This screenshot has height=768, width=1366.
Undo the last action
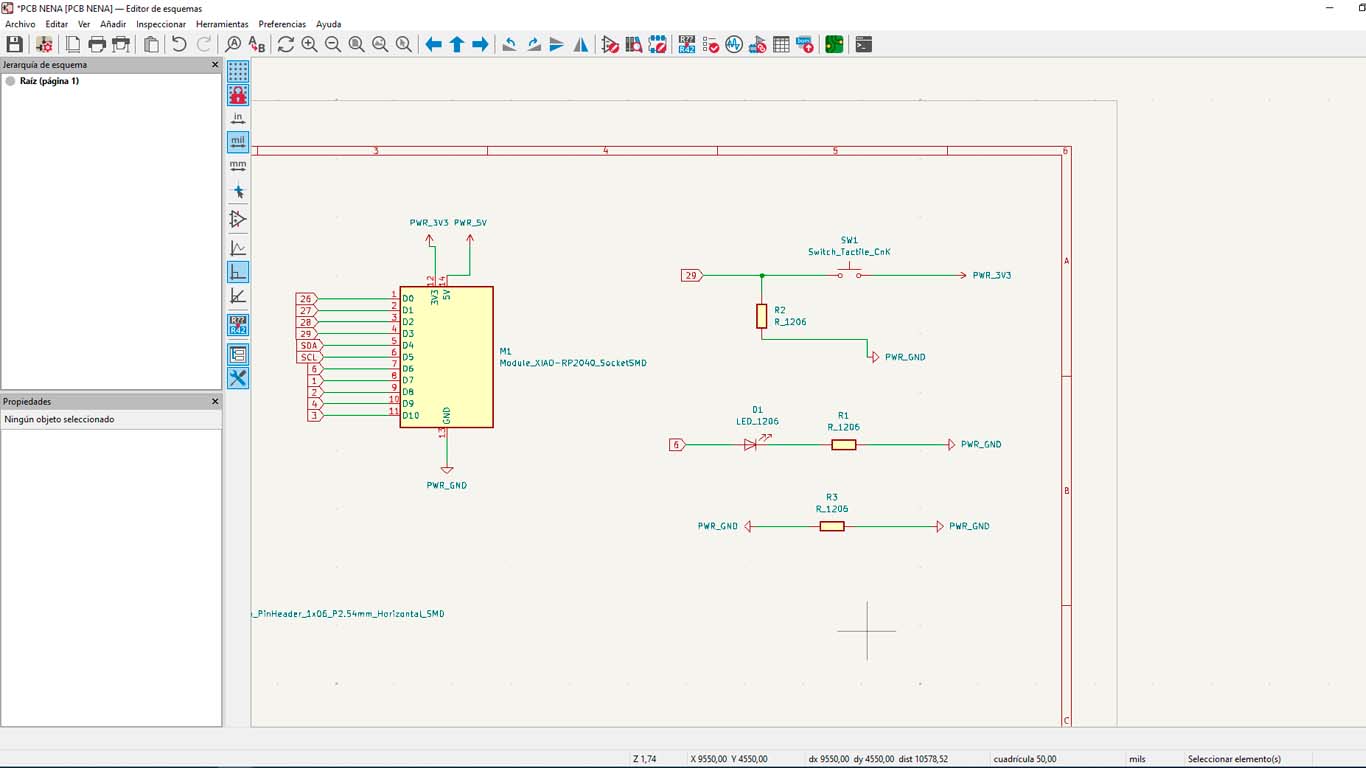pos(179,44)
